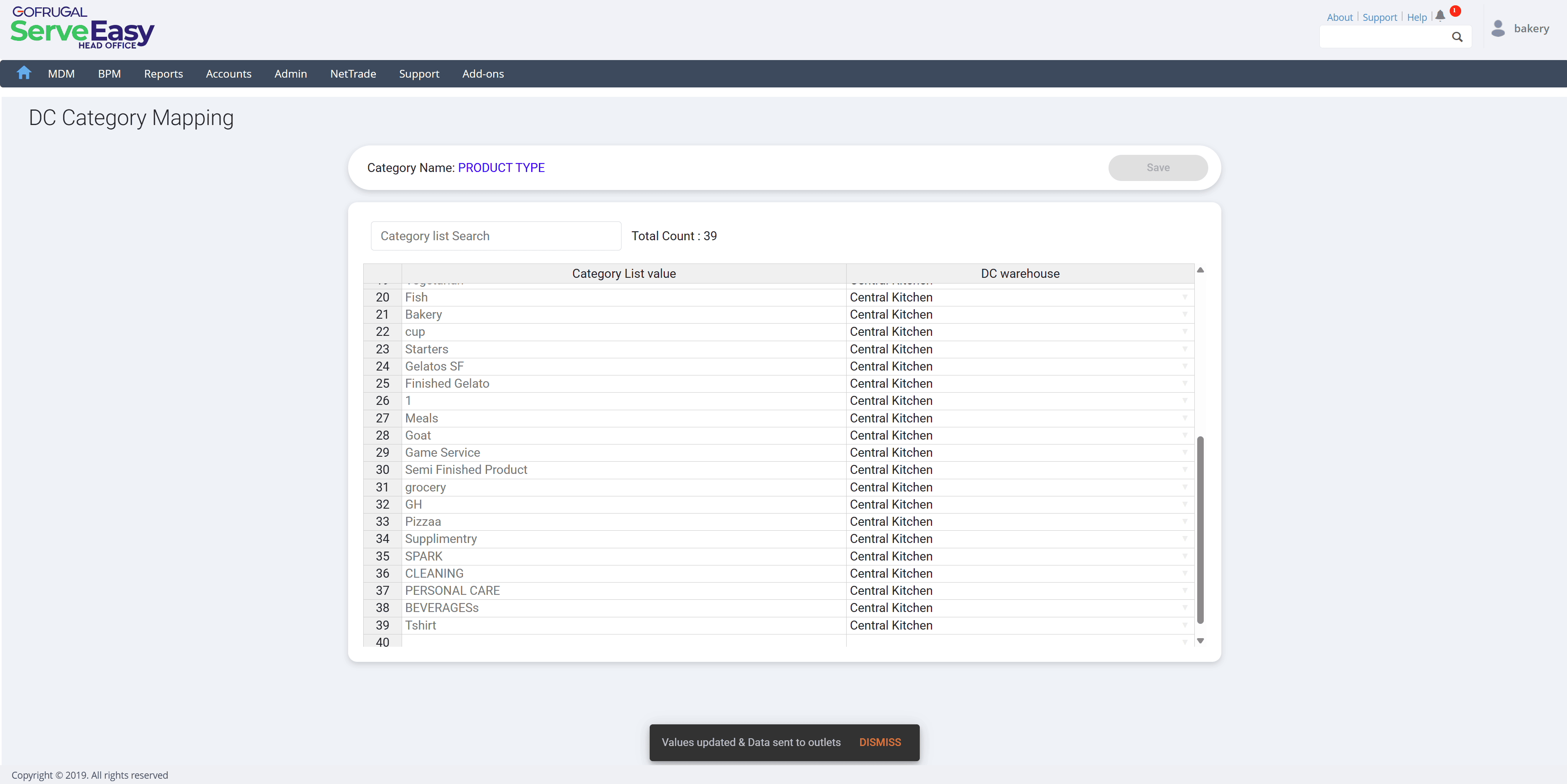Go to the home icon in navbar
Image resolution: width=1567 pixels, height=784 pixels.
pyautogui.click(x=24, y=73)
